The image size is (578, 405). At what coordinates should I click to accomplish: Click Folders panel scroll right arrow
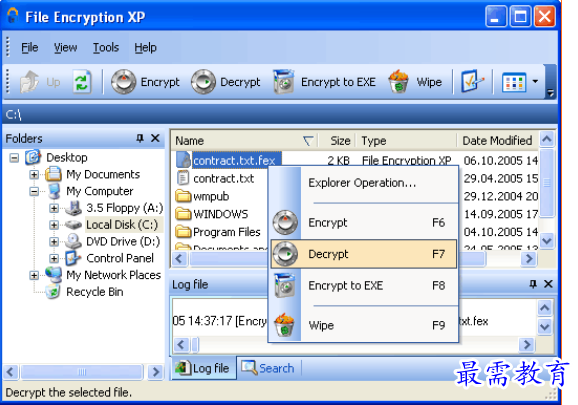coord(156,372)
